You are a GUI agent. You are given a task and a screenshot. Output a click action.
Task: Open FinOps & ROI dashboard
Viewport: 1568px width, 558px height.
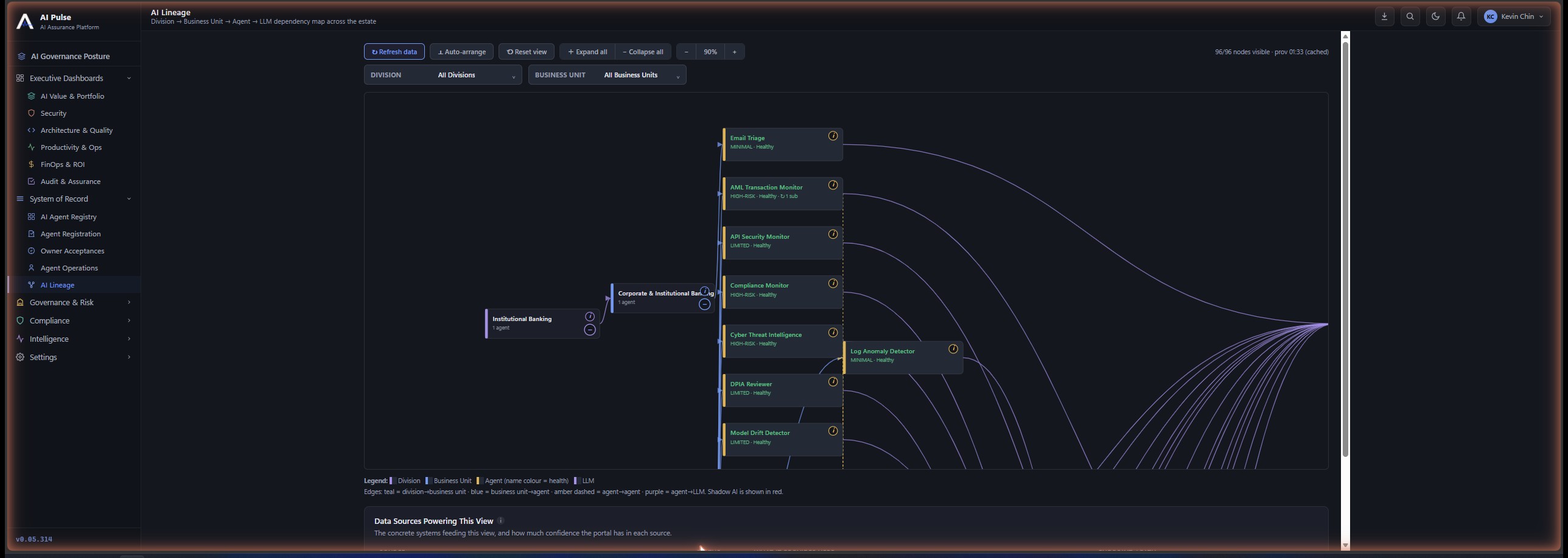pyautogui.click(x=62, y=164)
